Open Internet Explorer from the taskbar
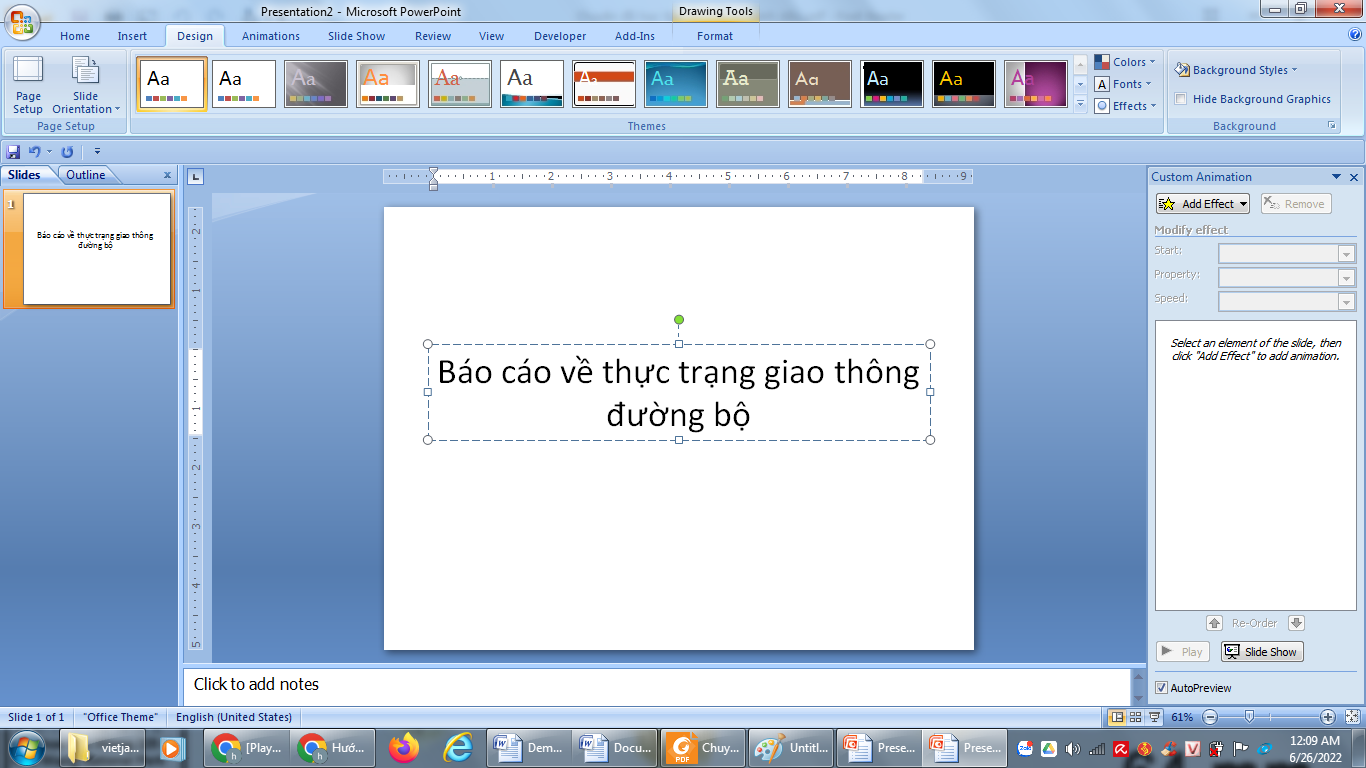The image size is (1366, 768). [458, 747]
